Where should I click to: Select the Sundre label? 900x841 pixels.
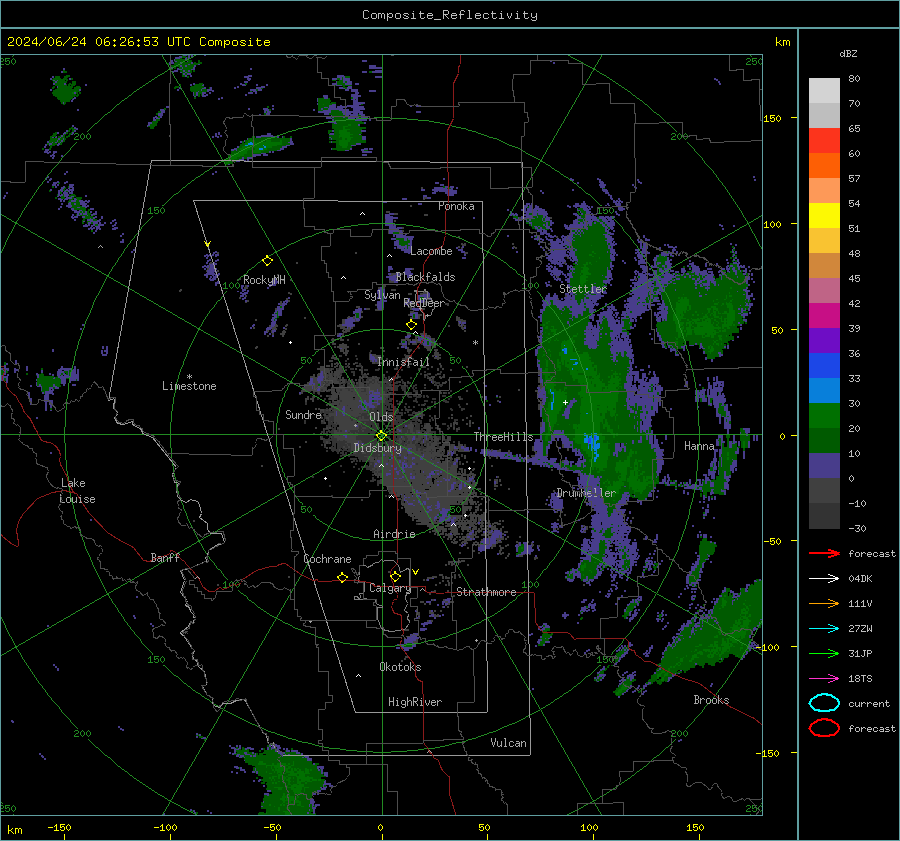coord(303,415)
